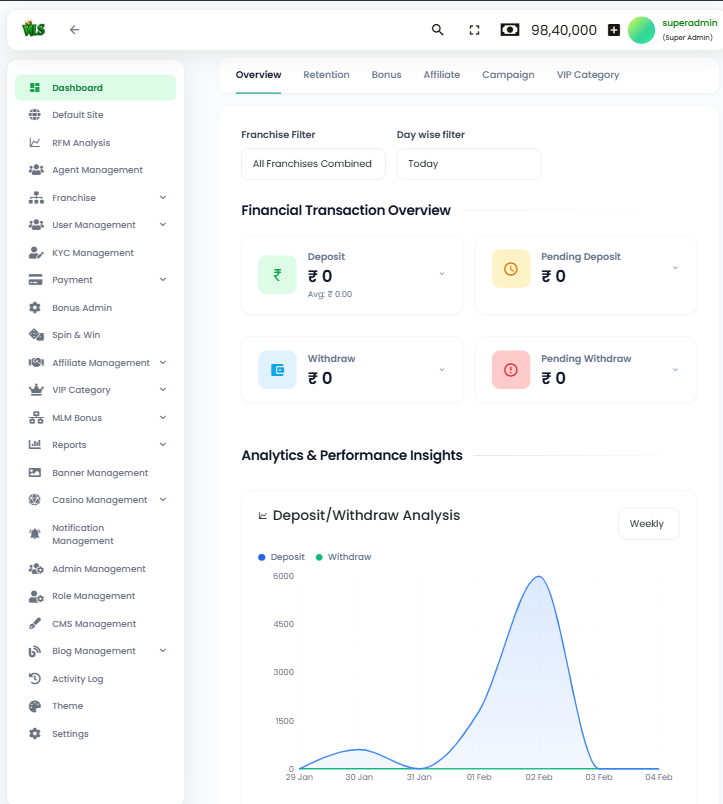Open the Franchise Filter dropdown

(313, 164)
